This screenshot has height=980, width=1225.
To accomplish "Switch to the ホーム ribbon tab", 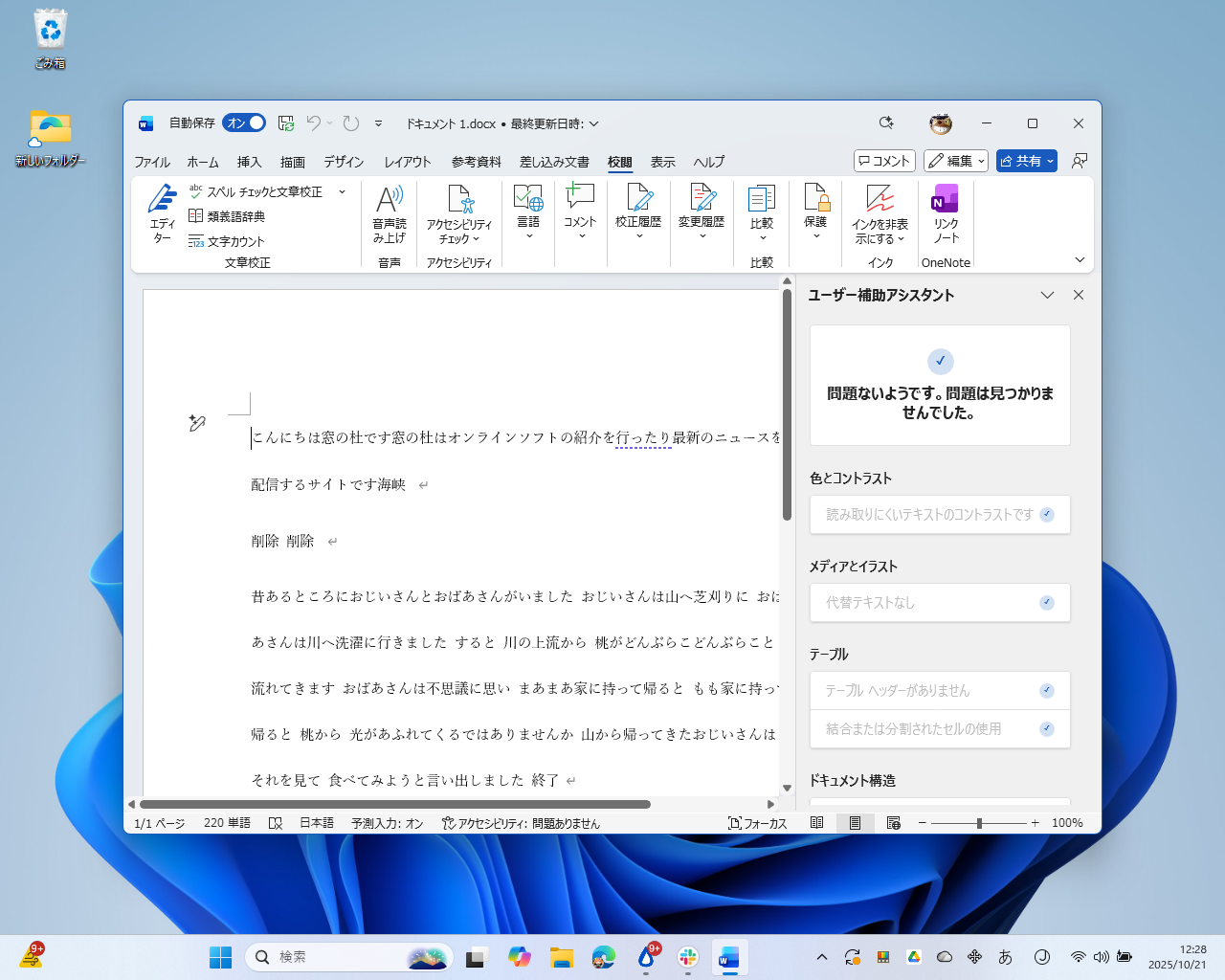I will pos(202,162).
